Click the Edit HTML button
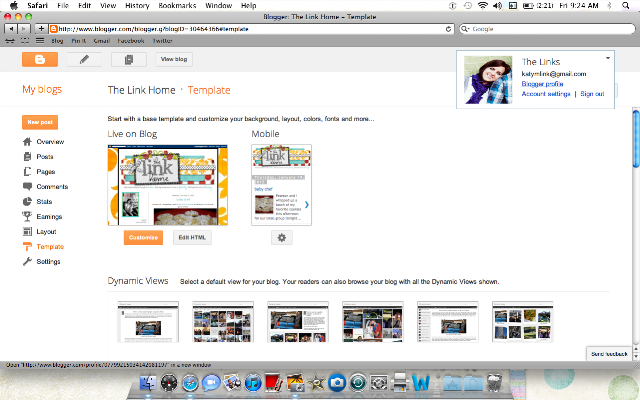This screenshot has width=640, height=400. [192, 238]
